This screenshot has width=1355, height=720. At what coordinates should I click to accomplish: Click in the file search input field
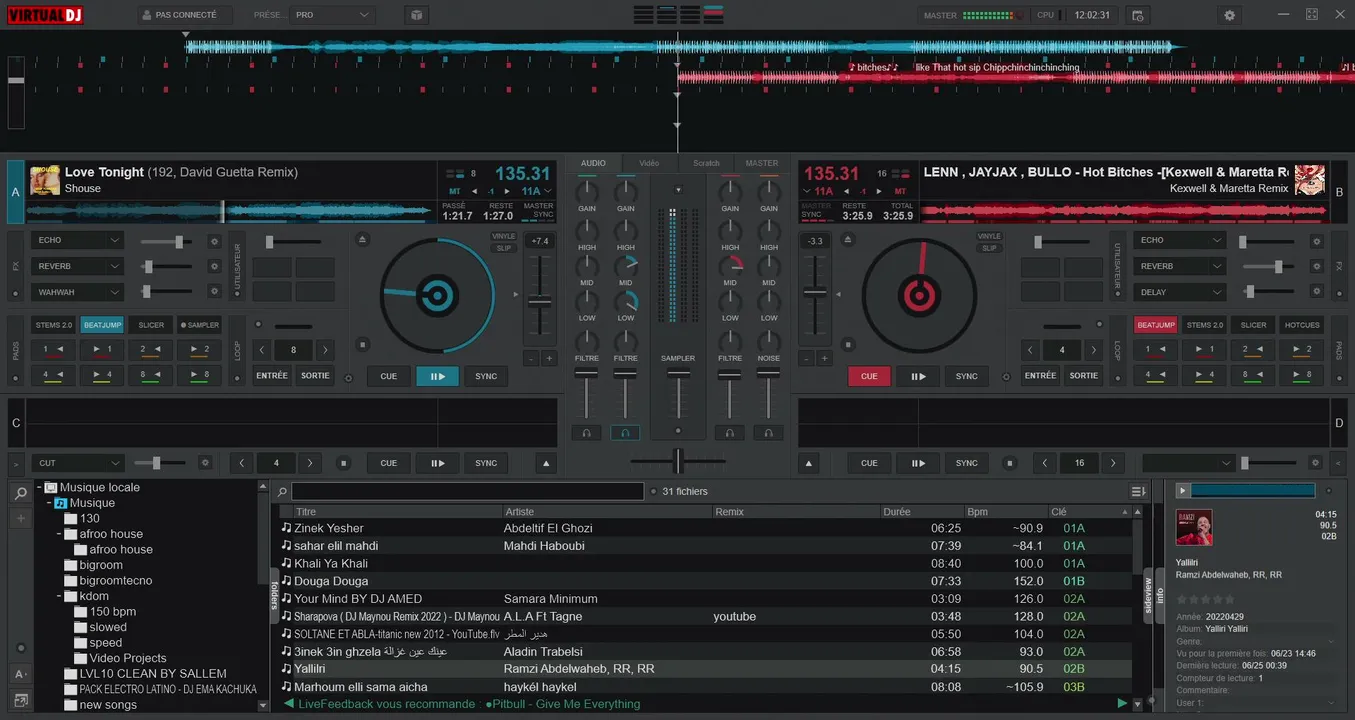(468, 492)
